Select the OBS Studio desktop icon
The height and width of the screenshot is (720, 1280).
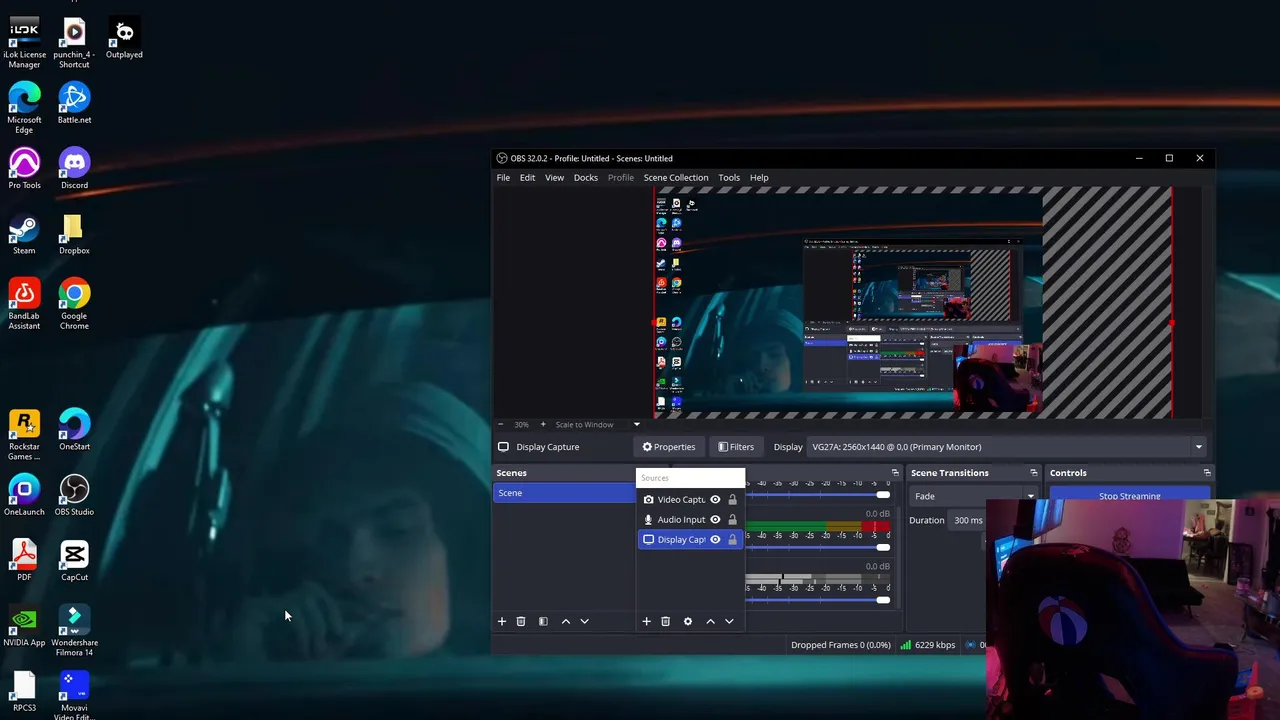click(x=74, y=495)
